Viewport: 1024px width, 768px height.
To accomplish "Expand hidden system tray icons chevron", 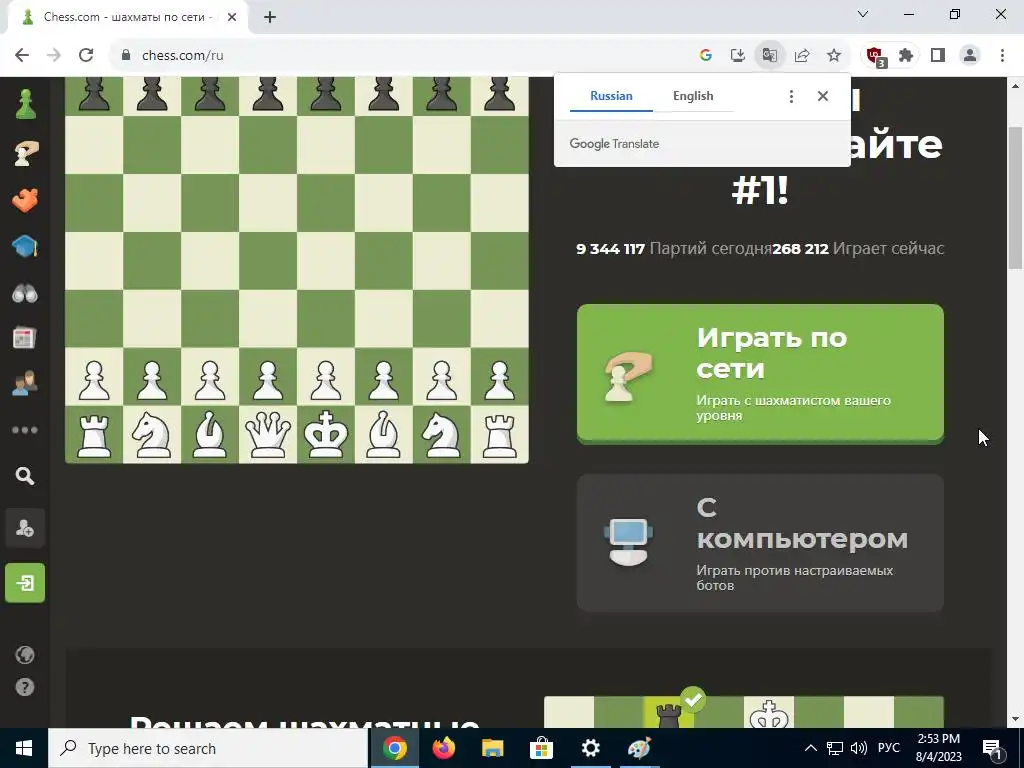I will click(810, 748).
